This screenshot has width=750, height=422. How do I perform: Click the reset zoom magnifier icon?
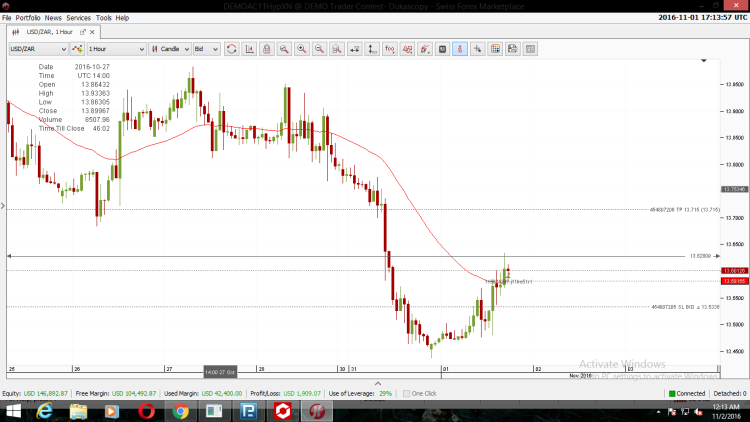(x=337, y=49)
